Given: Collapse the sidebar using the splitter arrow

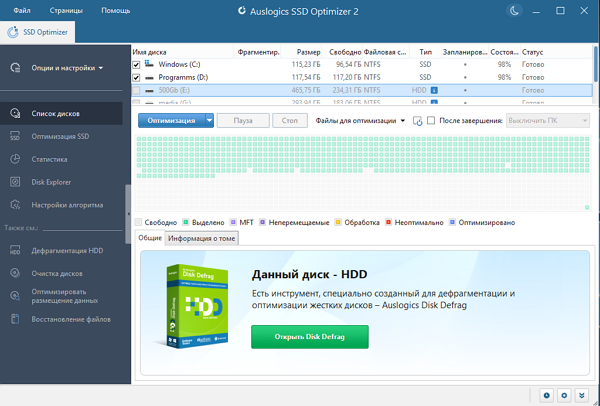Looking at the screenshot, I should (x=128, y=214).
